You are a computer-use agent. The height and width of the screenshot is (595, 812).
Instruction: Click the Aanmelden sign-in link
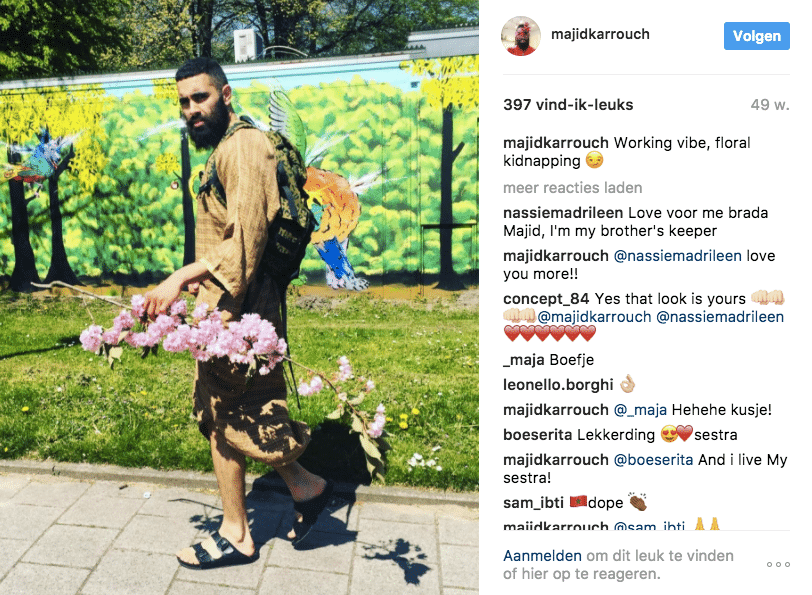pyautogui.click(x=542, y=556)
